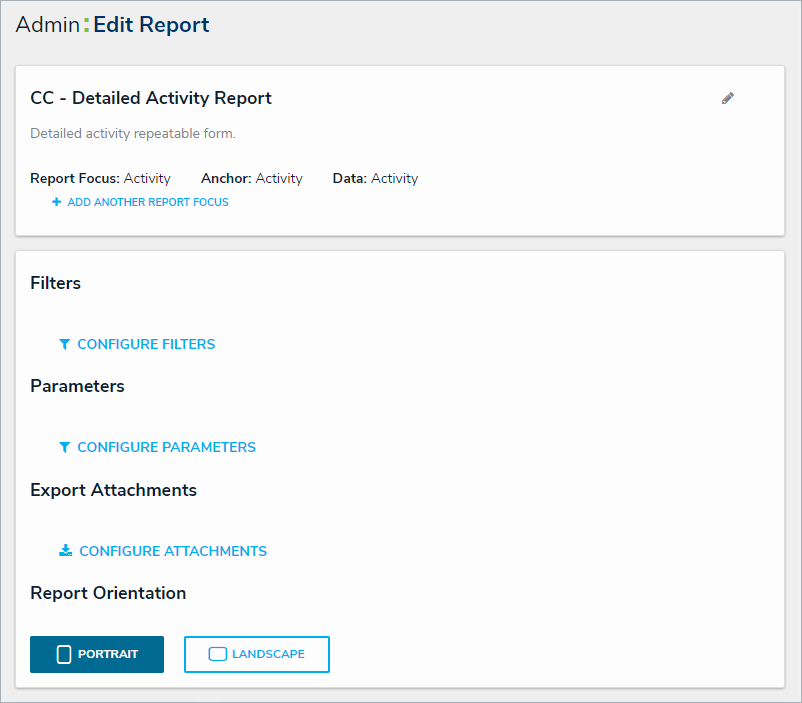Click the Export Attachments section heading
The image size is (802, 703).
(113, 490)
